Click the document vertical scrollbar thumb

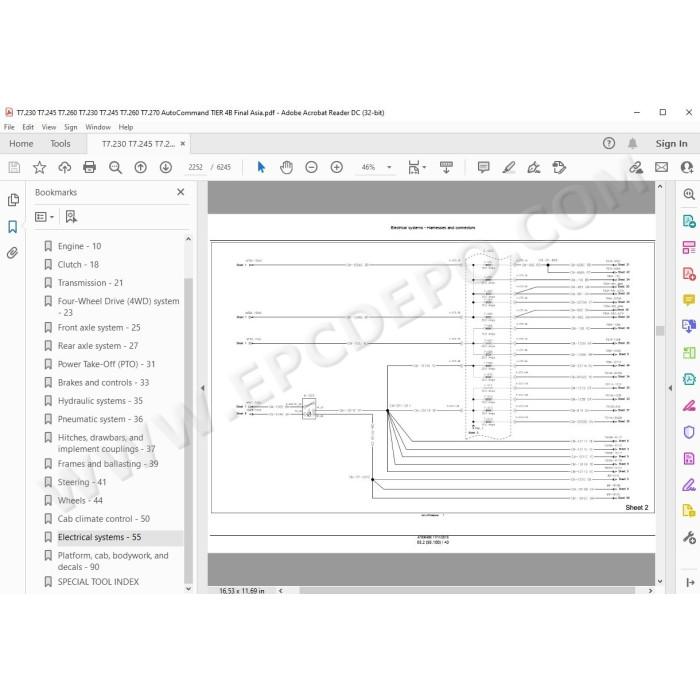tap(660, 330)
